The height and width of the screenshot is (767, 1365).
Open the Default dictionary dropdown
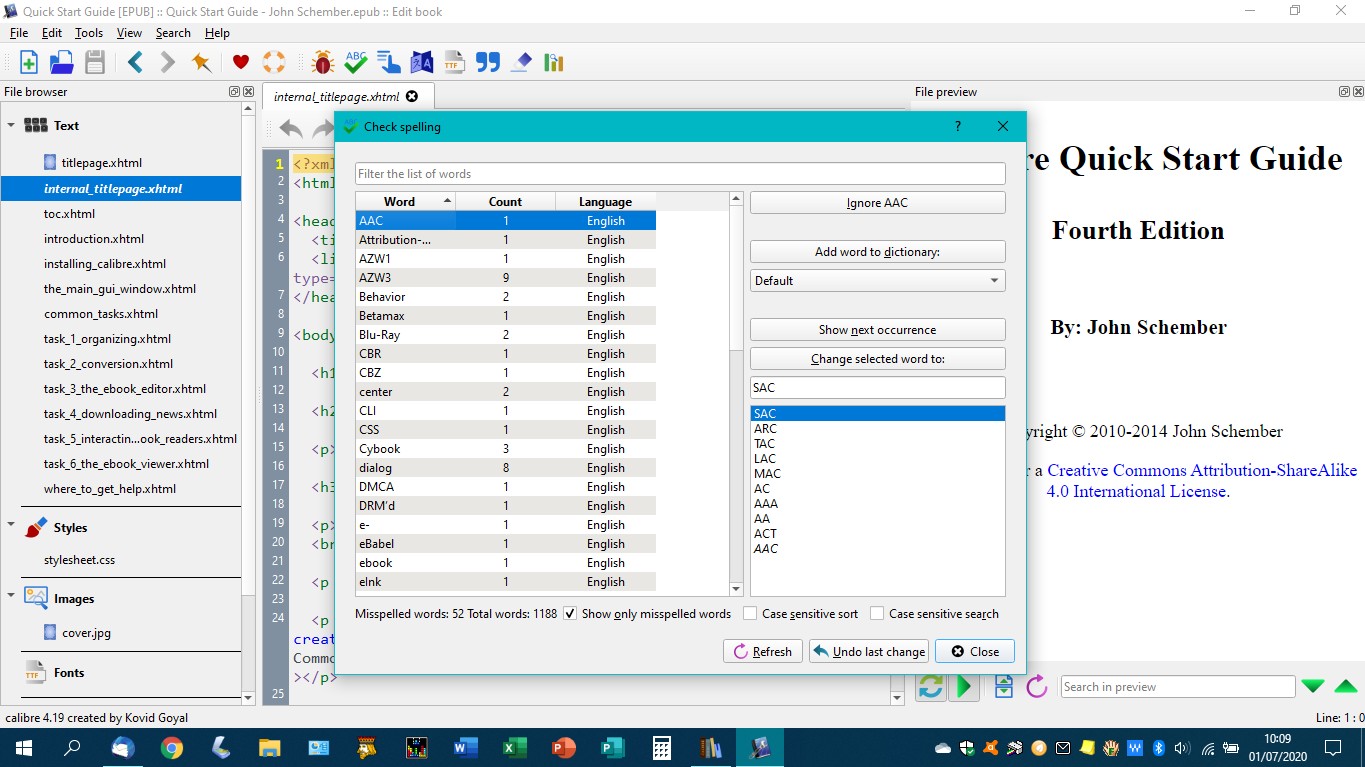click(x=877, y=281)
